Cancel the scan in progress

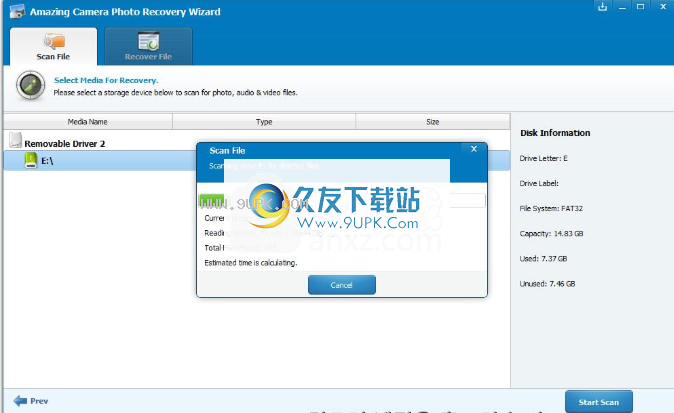pyautogui.click(x=342, y=285)
